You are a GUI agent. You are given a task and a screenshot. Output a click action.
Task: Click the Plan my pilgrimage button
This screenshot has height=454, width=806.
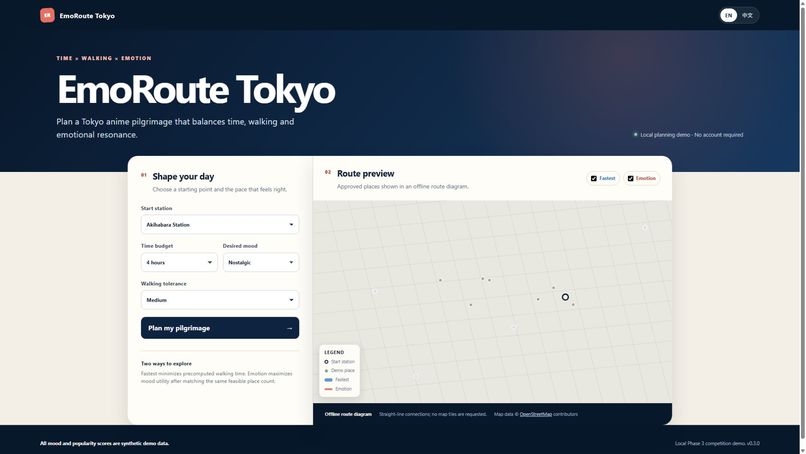pos(220,328)
